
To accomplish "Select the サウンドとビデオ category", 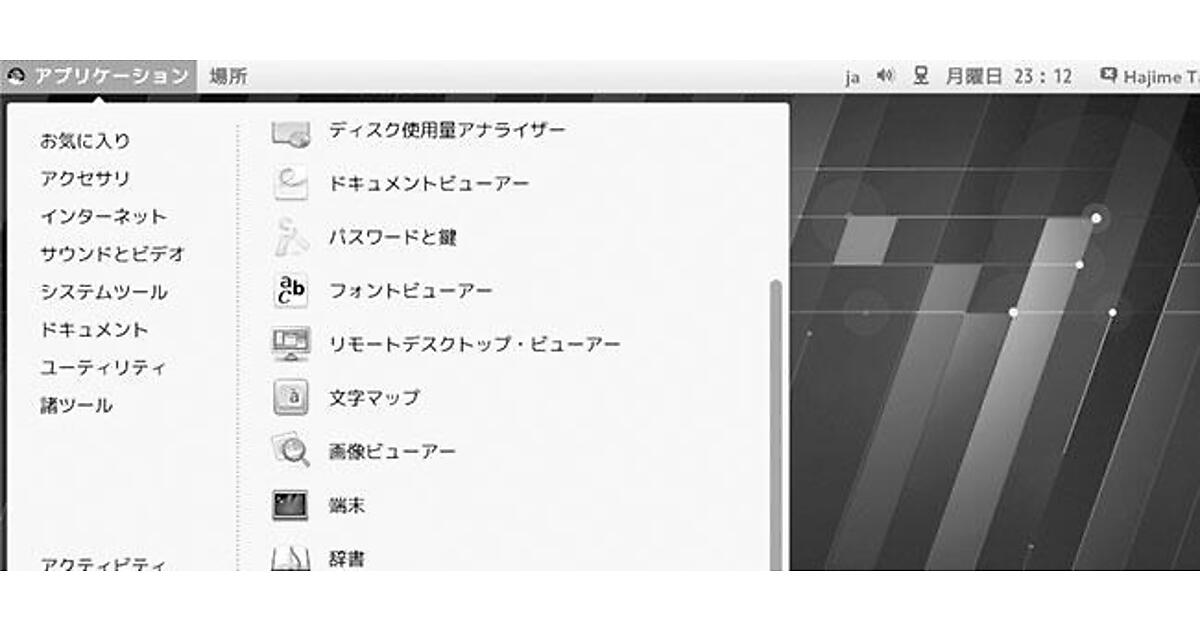I will pos(112,255).
